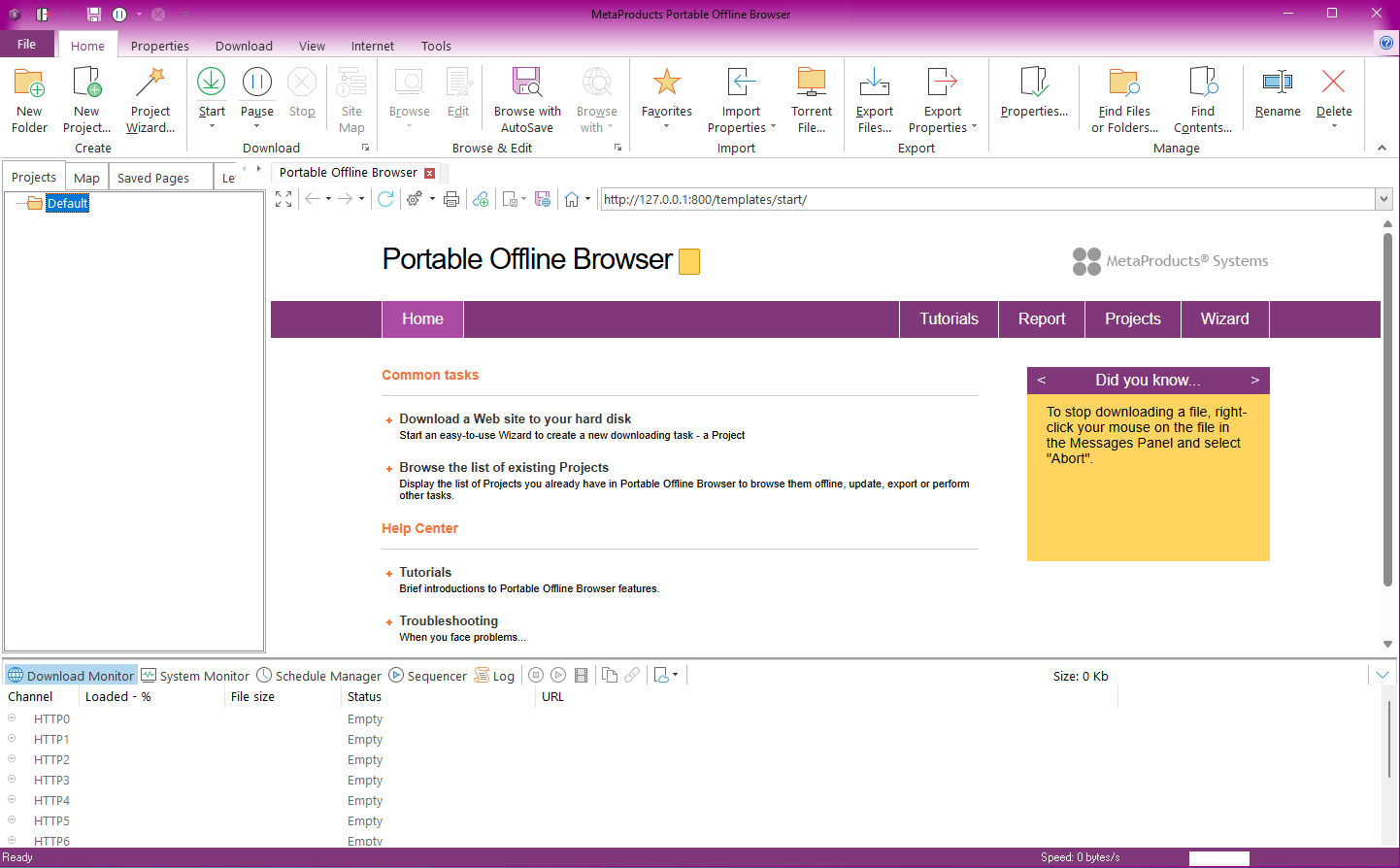This screenshot has height=868, width=1400.
Task: Click the Torrent File import button
Action: click(x=812, y=100)
